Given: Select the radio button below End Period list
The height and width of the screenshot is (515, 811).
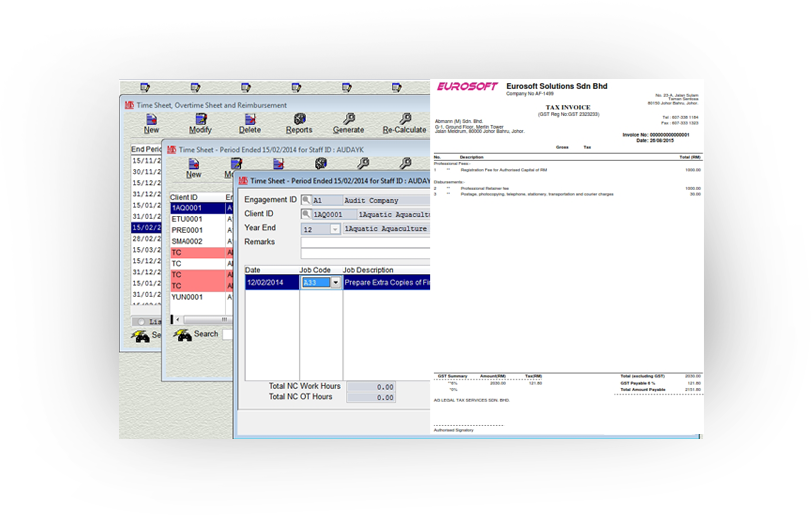Looking at the screenshot, I should click(x=141, y=321).
